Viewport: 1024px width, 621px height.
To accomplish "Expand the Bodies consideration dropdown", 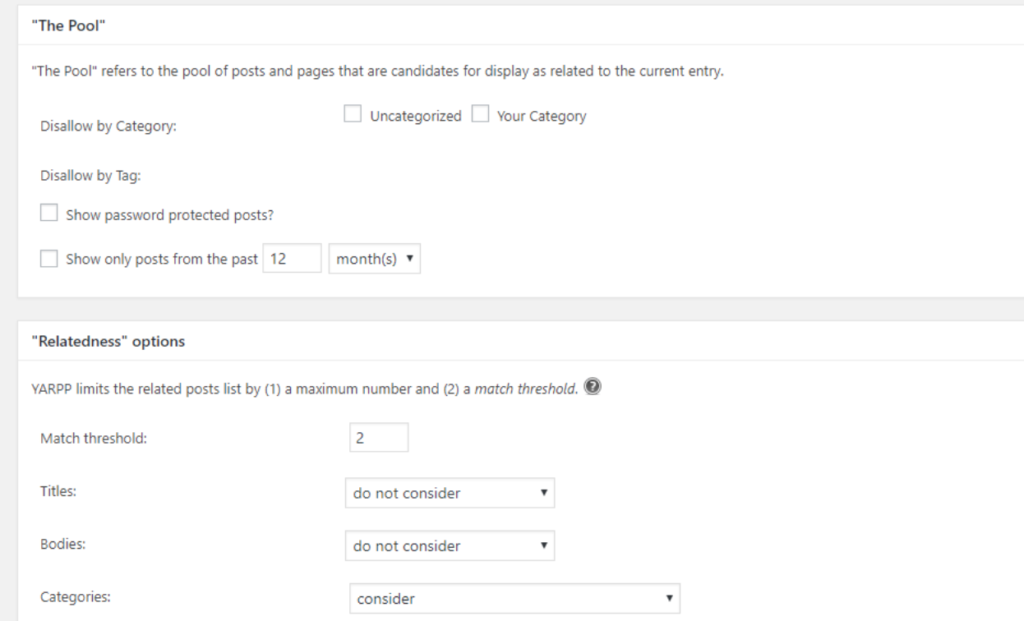I will pos(449,546).
